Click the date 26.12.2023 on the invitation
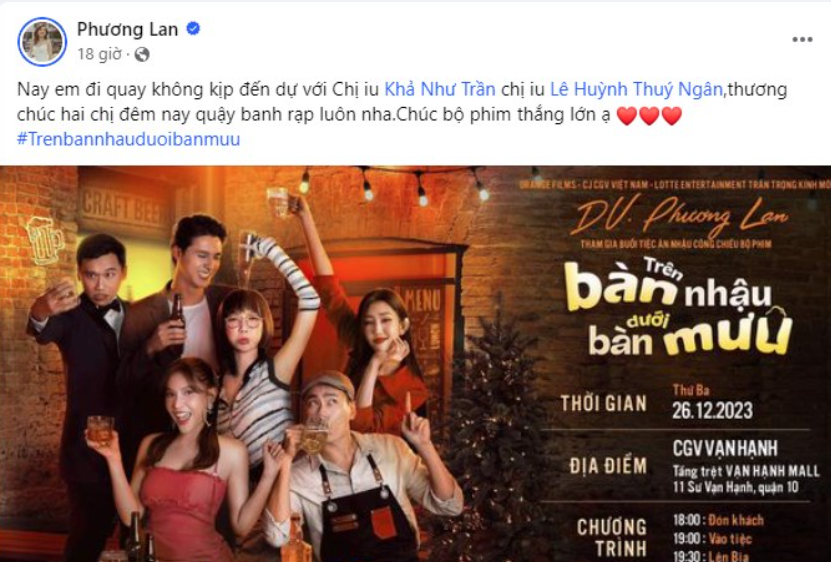 pos(712,411)
